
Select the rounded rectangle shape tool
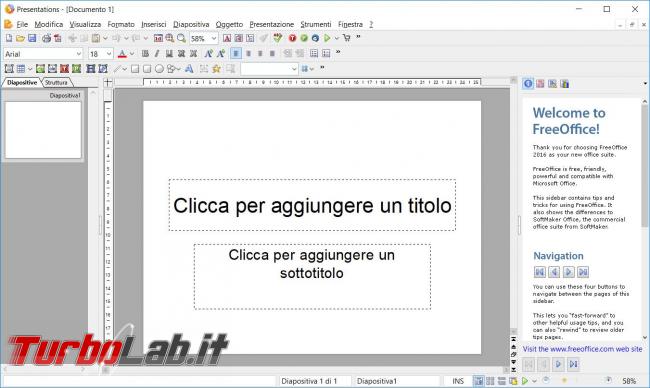pyautogui.click(x=147, y=69)
